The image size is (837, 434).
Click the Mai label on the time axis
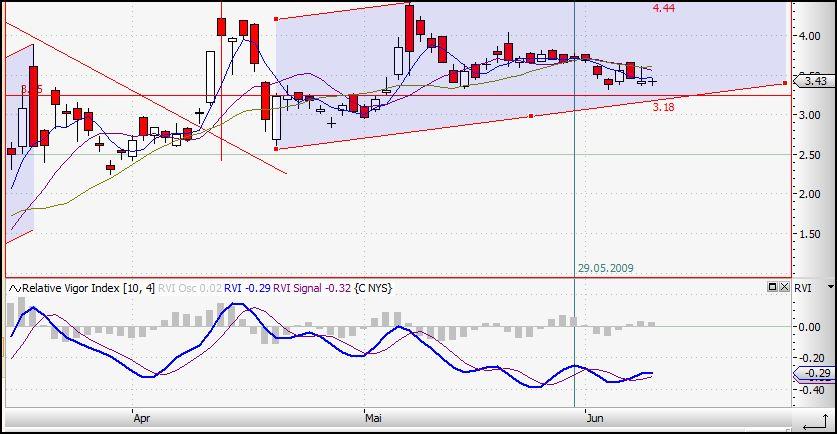tap(374, 418)
